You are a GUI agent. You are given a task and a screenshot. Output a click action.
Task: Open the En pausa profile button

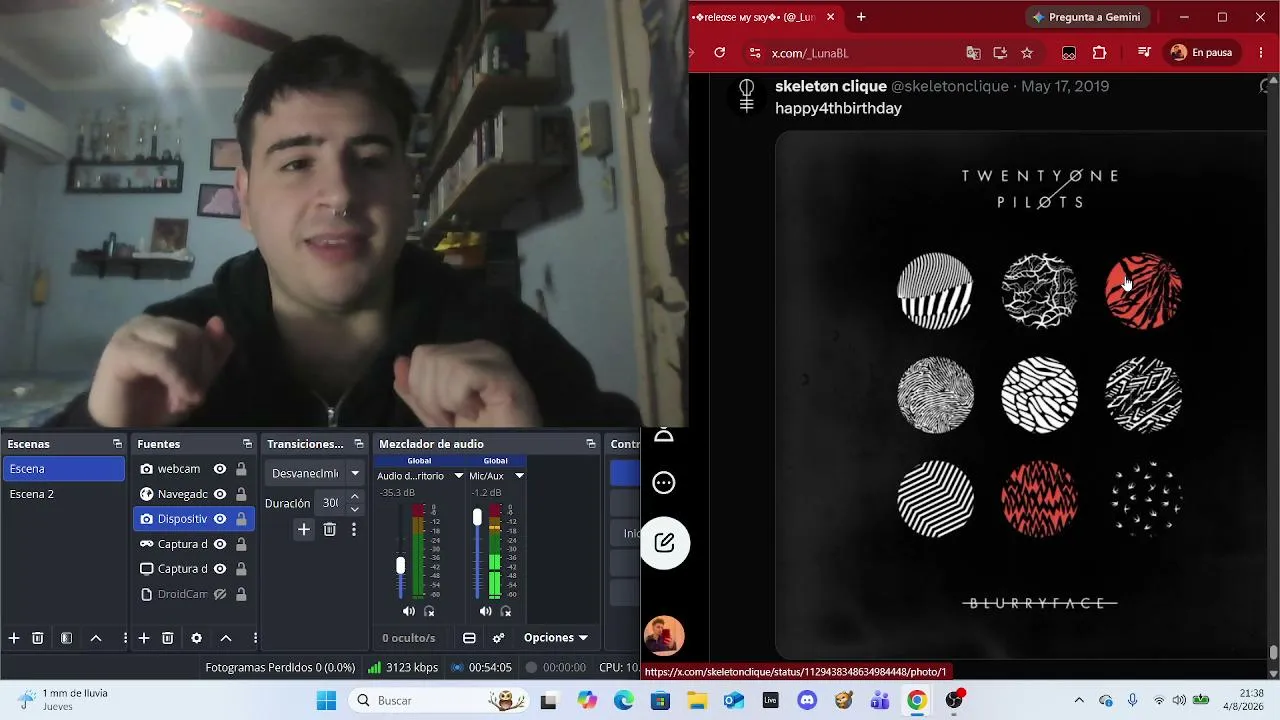click(1203, 53)
